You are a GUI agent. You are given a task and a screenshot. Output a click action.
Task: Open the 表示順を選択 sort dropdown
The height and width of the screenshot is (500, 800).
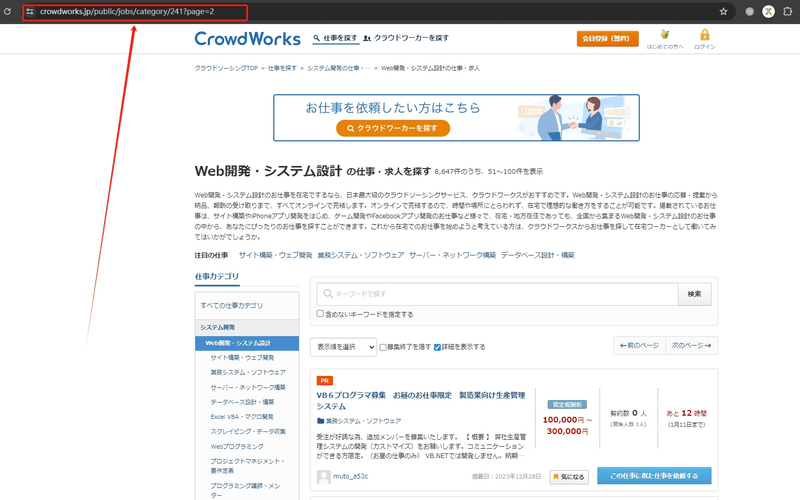pos(343,347)
